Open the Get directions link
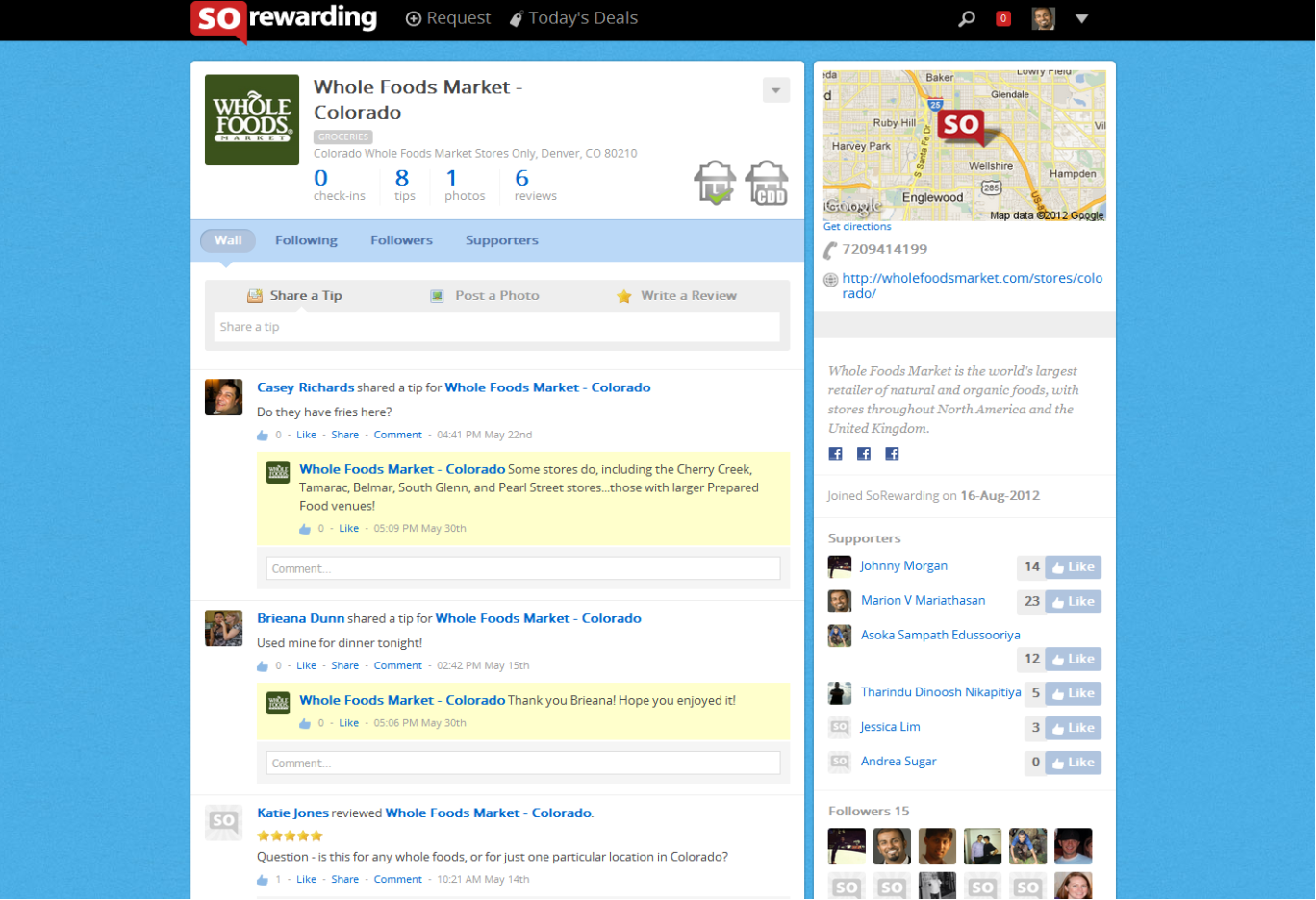Image resolution: width=1316 pixels, height=900 pixels. (857, 227)
